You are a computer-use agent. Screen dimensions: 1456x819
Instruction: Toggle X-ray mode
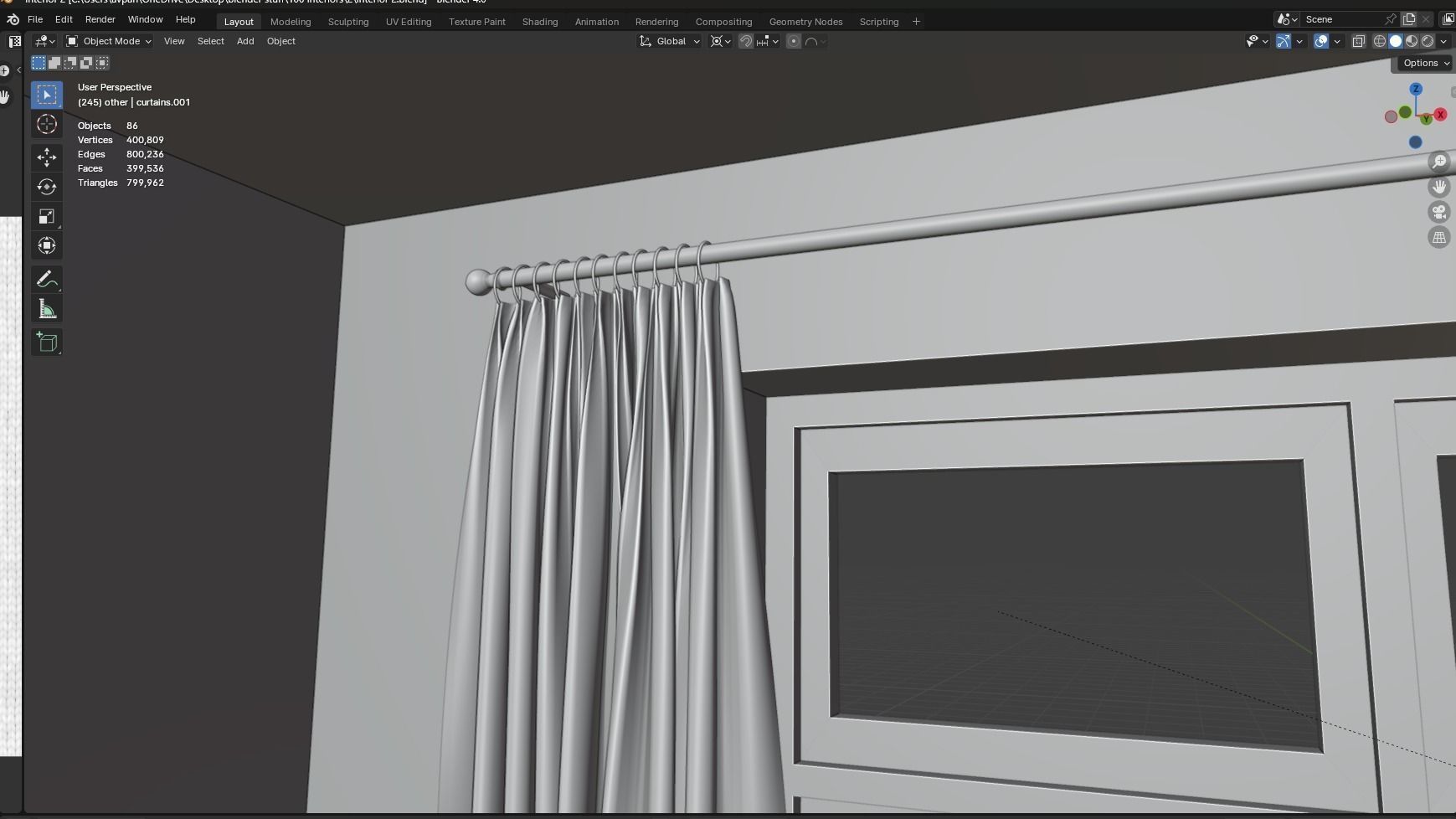click(x=1359, y=41)
